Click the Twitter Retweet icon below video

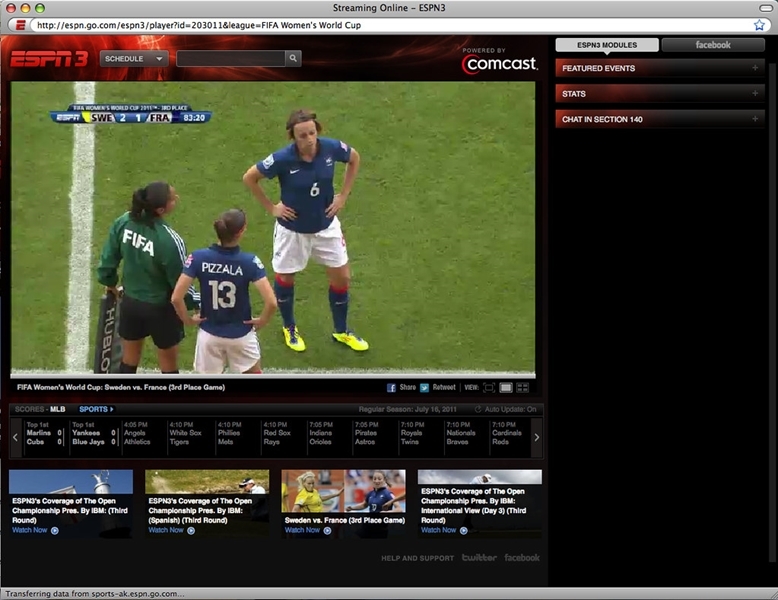[425, 387]
